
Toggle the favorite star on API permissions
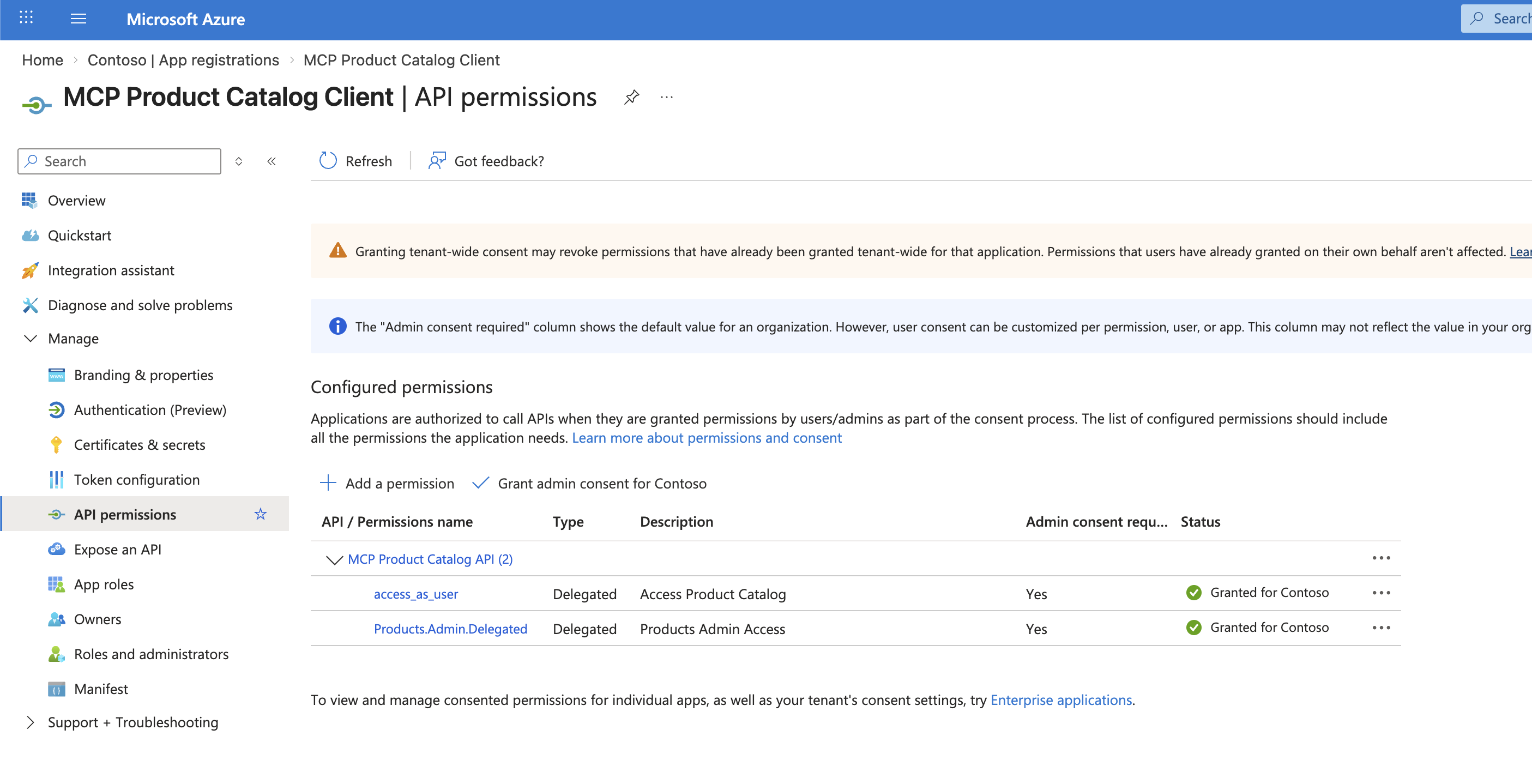261,514
